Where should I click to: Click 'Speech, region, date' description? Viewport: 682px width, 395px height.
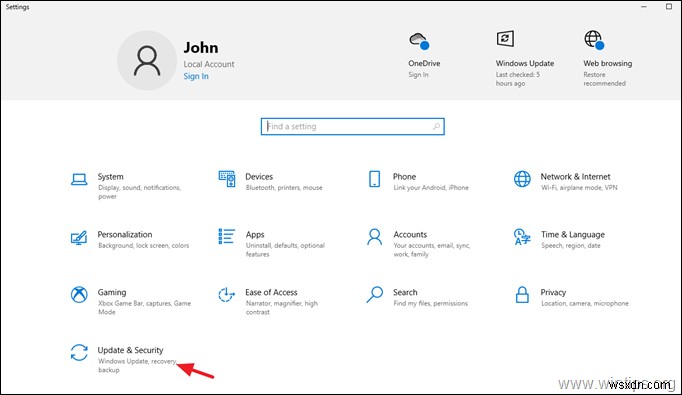click(571, 246)
